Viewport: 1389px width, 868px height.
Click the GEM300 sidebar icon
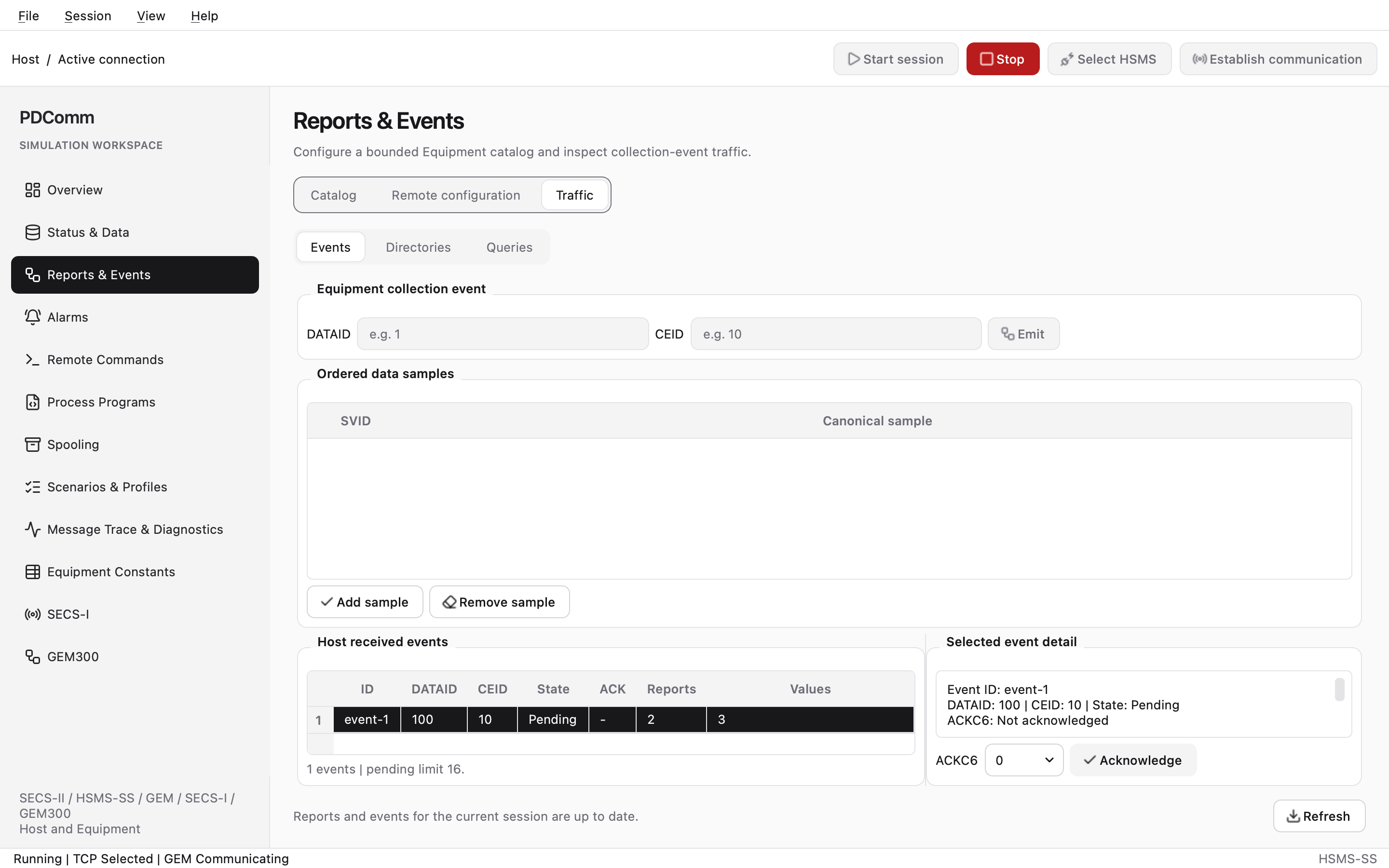33,657
